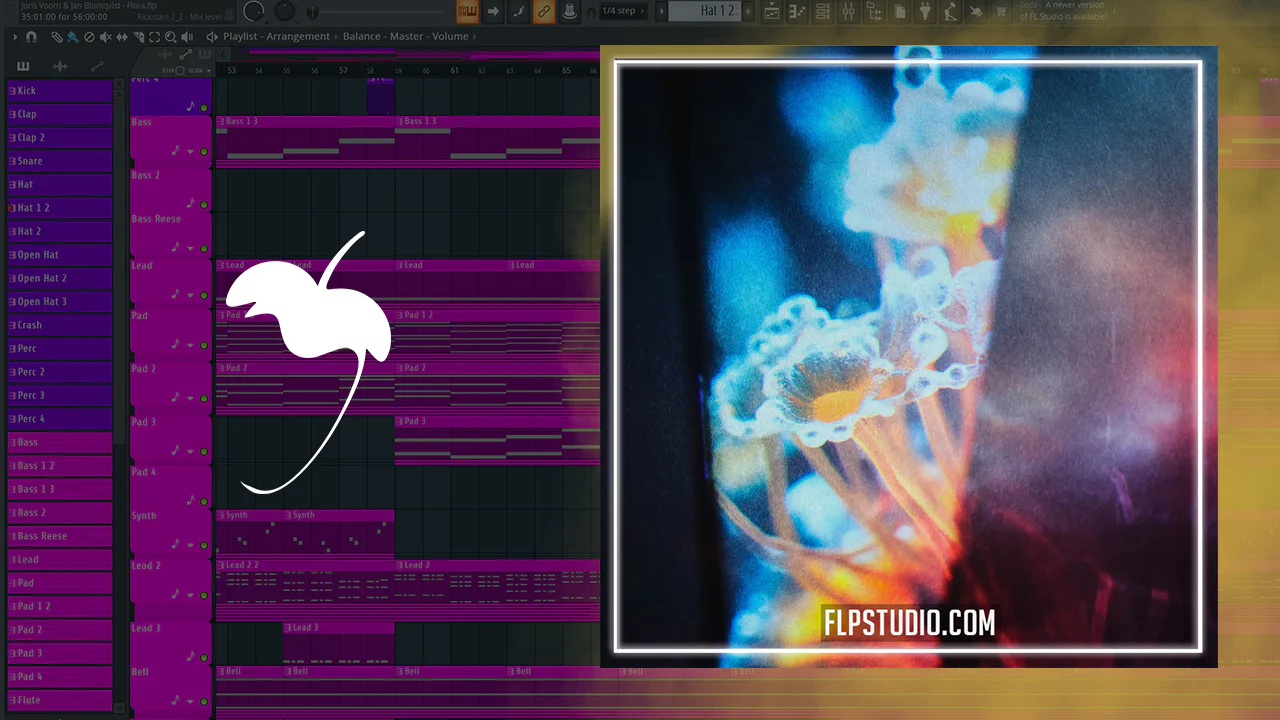Open the plugin picker plug icon
This screenshot has width=1280, height=720.
(x=926, y=11)
